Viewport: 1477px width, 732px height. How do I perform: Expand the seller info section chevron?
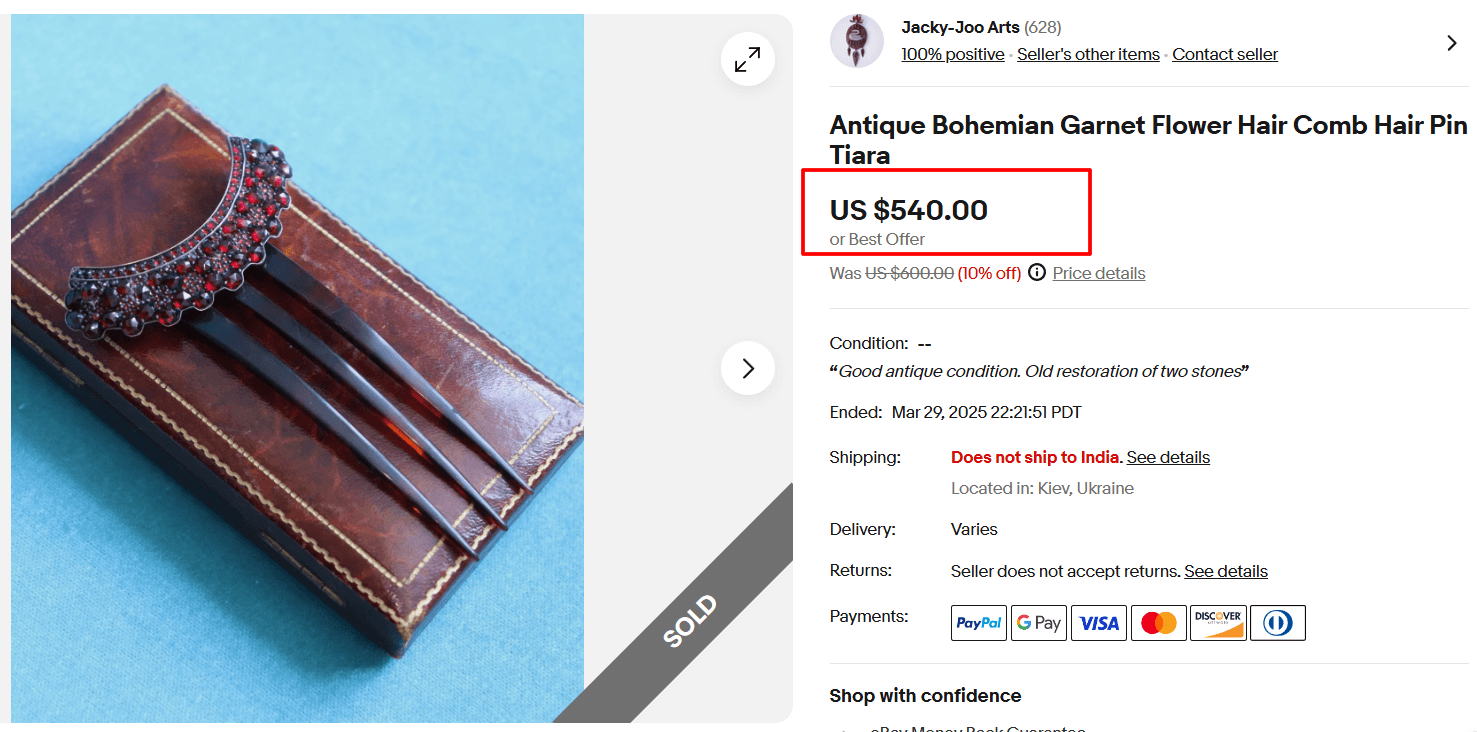pos(1451,43)
